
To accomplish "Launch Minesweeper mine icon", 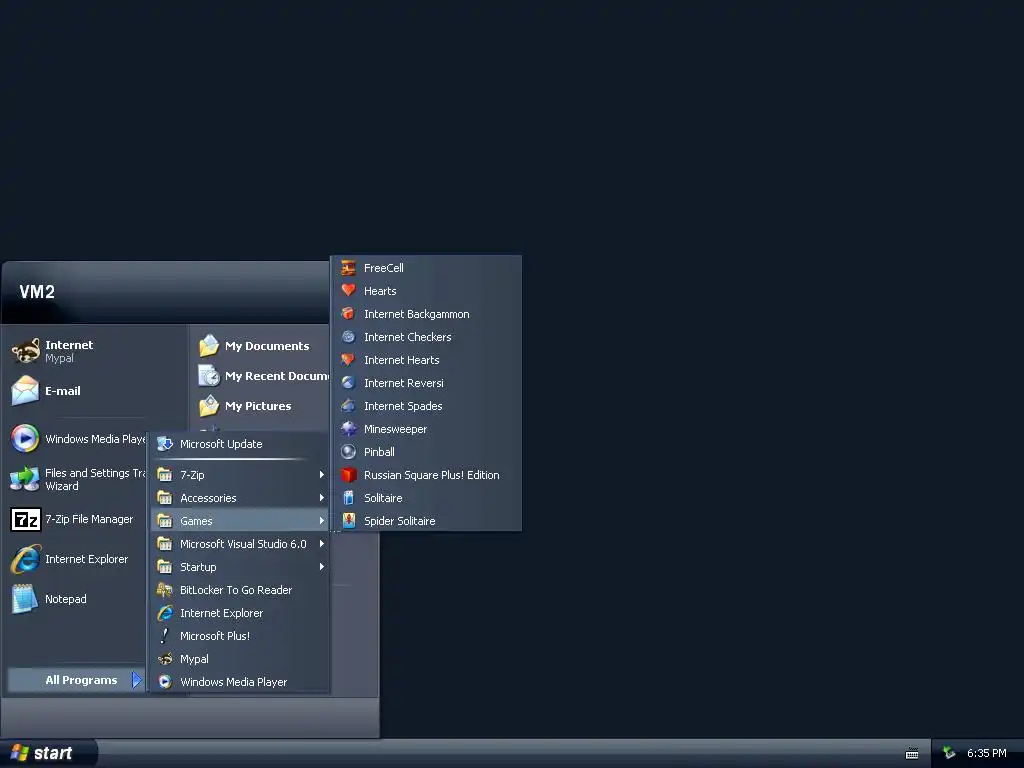I will pos(349,429).
